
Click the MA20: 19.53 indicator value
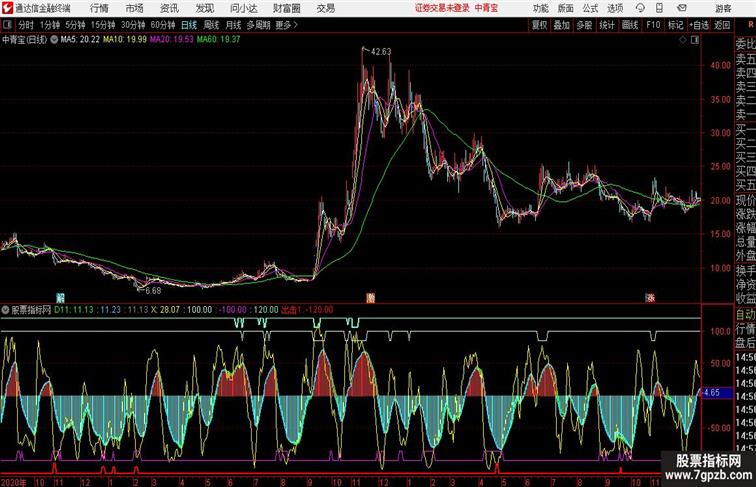tap(171, 40)
